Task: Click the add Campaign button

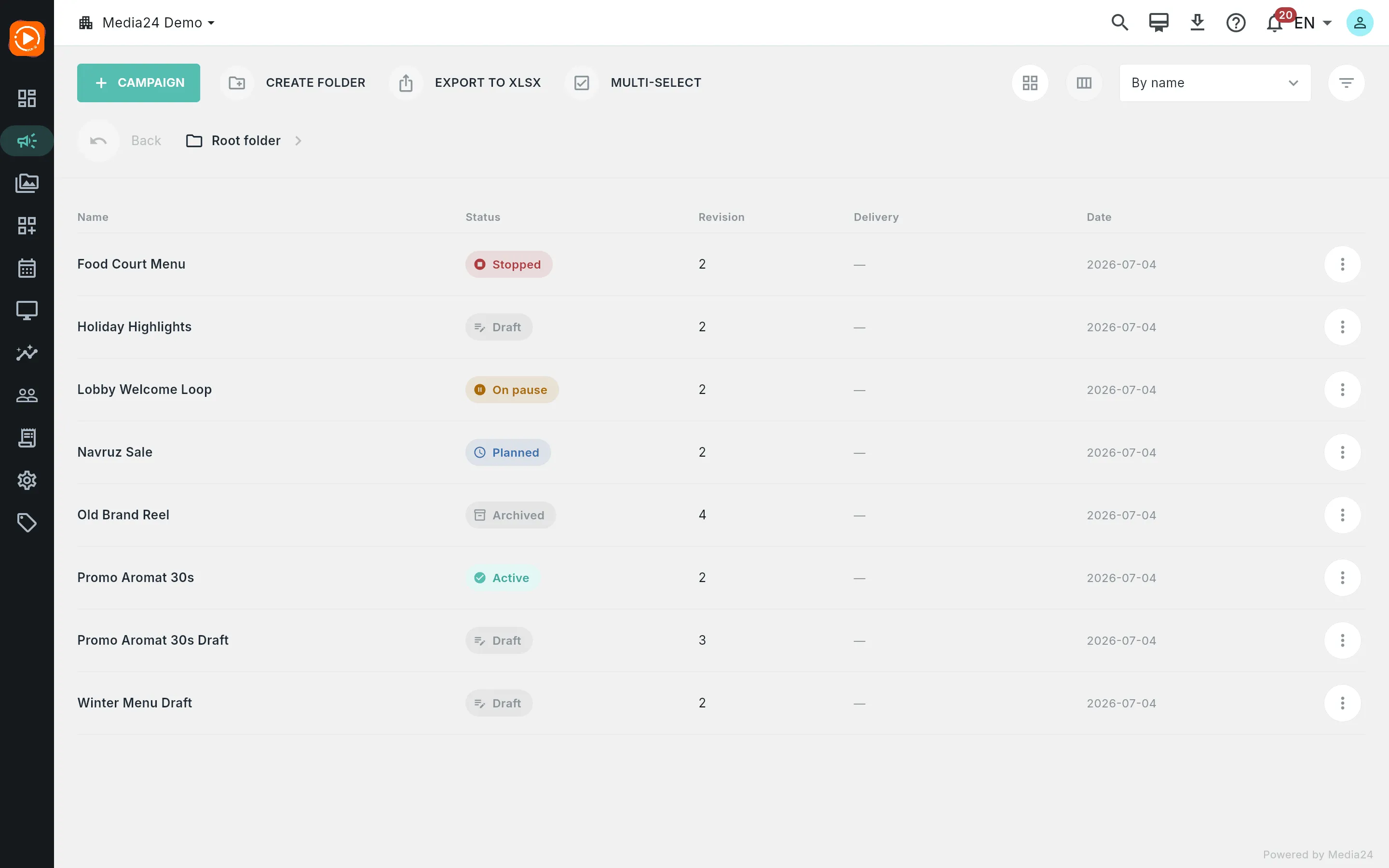Action: coord(138,82)
